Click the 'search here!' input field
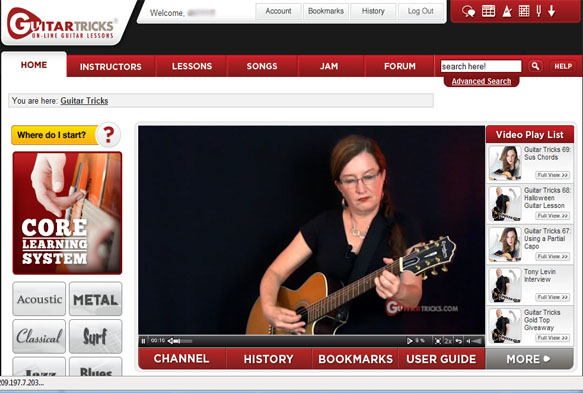 click(x=481, y=66)
